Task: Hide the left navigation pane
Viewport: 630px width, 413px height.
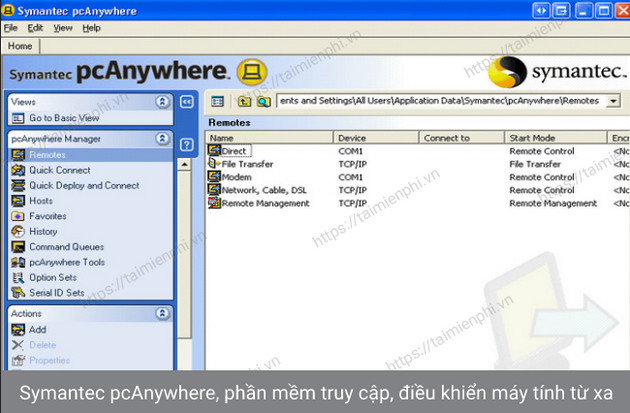Action: [x=186, y=102]
